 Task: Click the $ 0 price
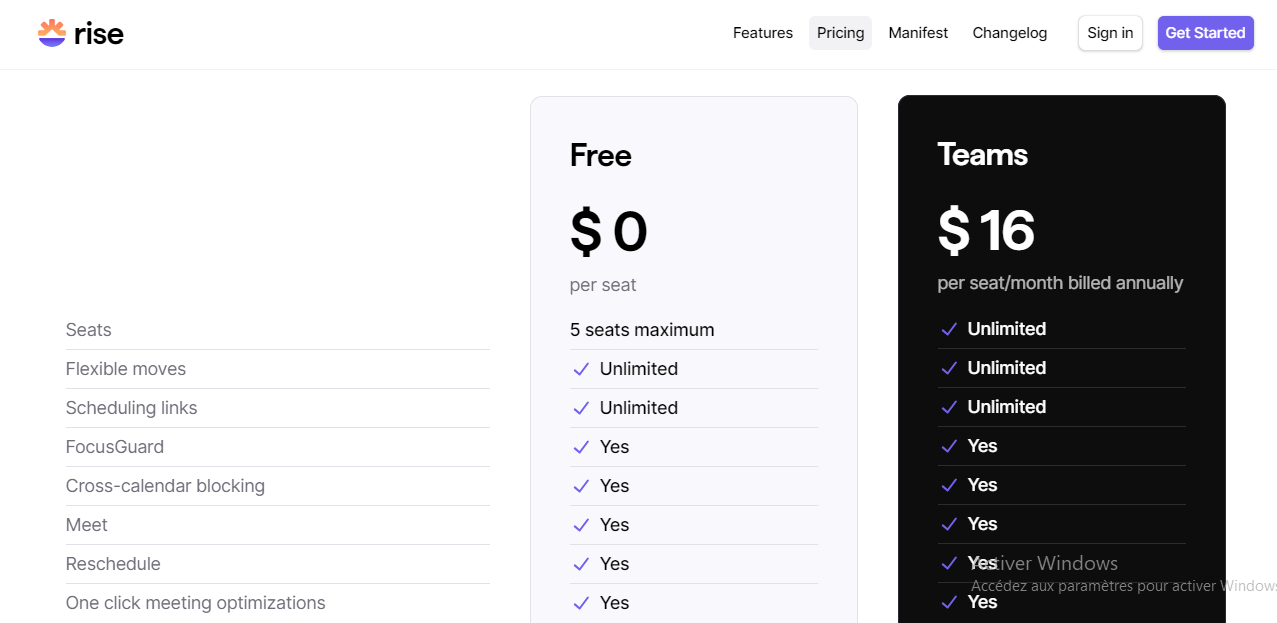pos(609,232)
